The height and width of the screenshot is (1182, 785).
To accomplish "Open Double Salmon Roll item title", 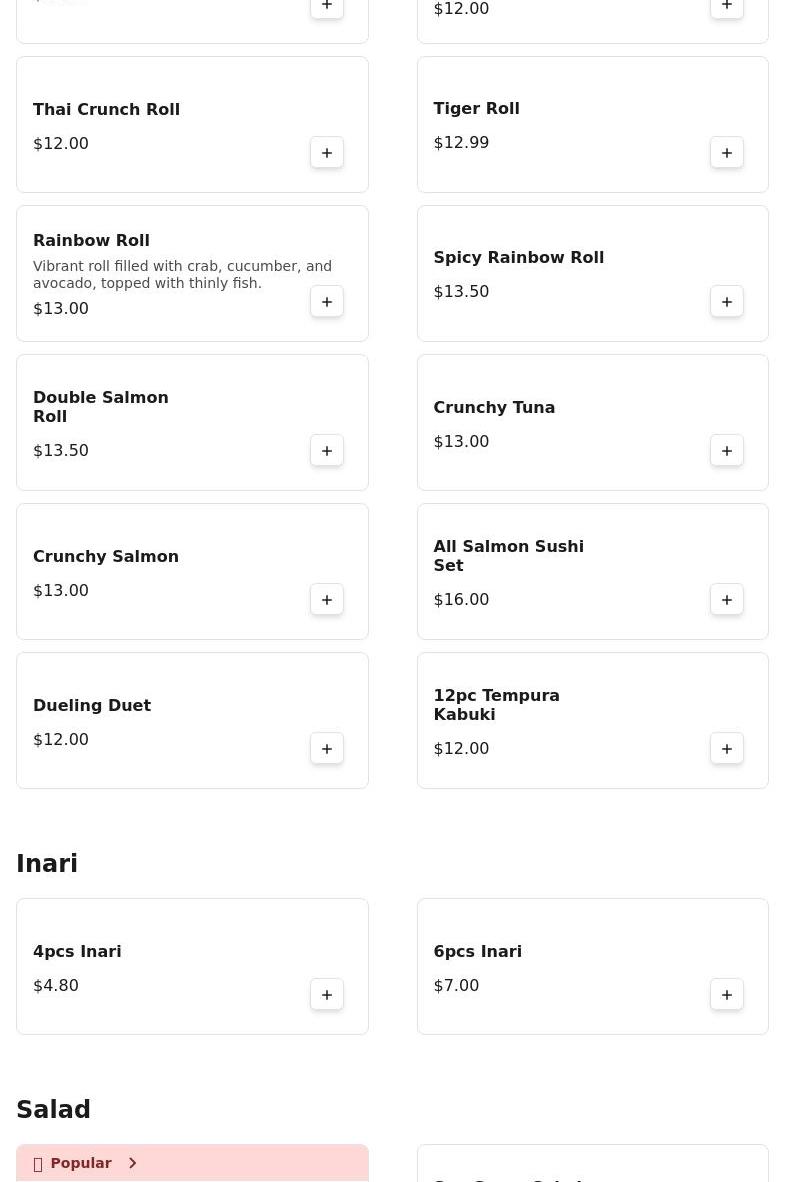I will click(x=101, y=407).
